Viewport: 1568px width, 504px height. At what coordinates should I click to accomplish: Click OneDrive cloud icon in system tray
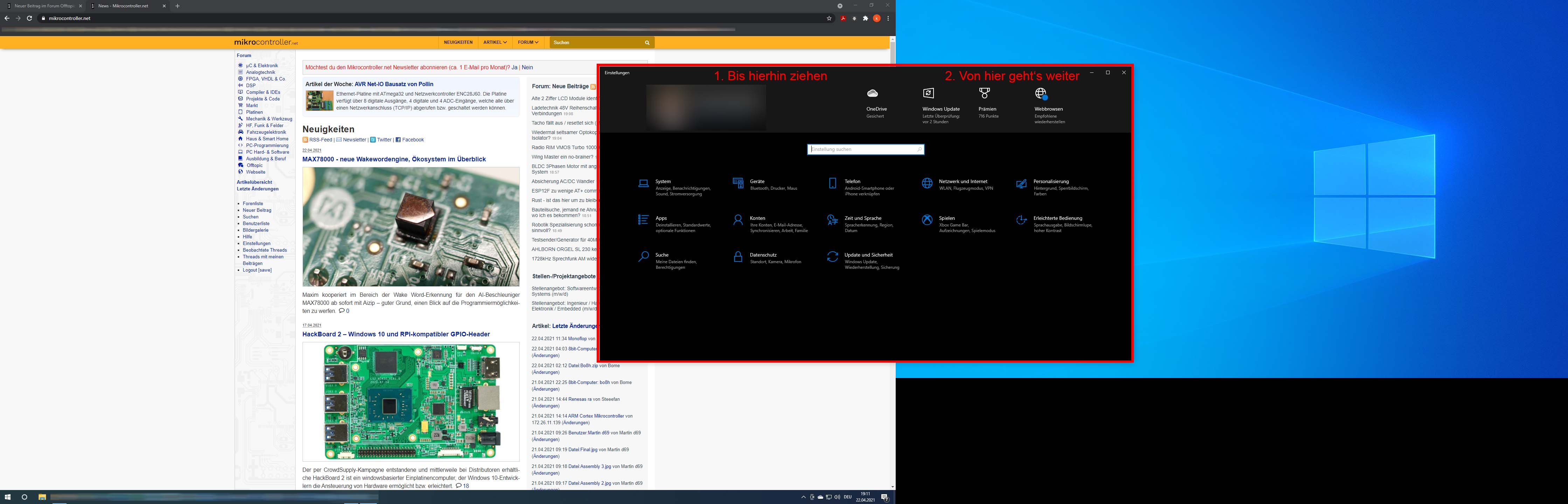pos(820,497)
